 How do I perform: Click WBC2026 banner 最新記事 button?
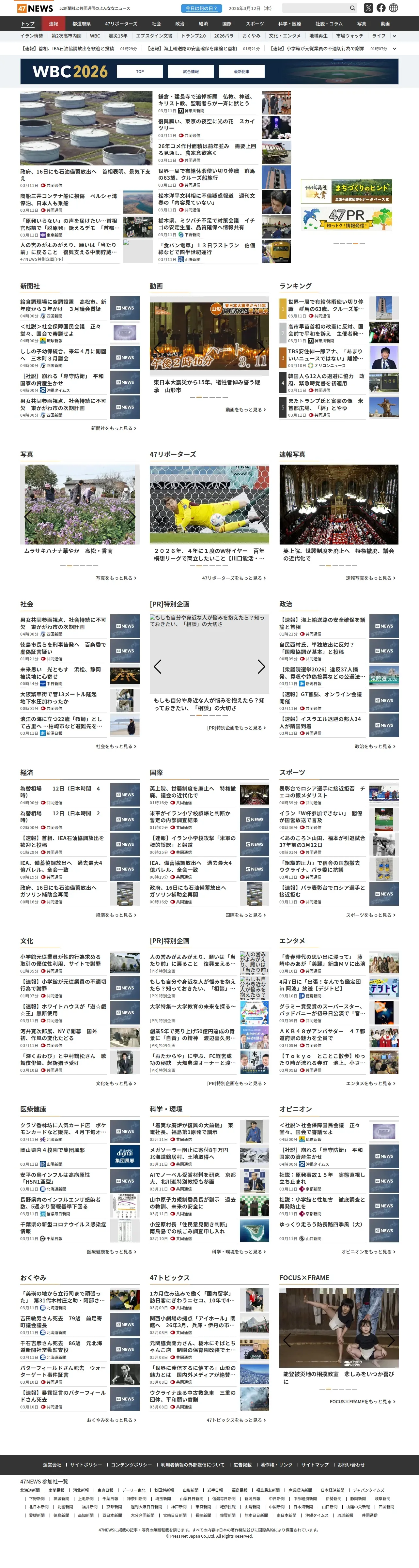point(242,71)
